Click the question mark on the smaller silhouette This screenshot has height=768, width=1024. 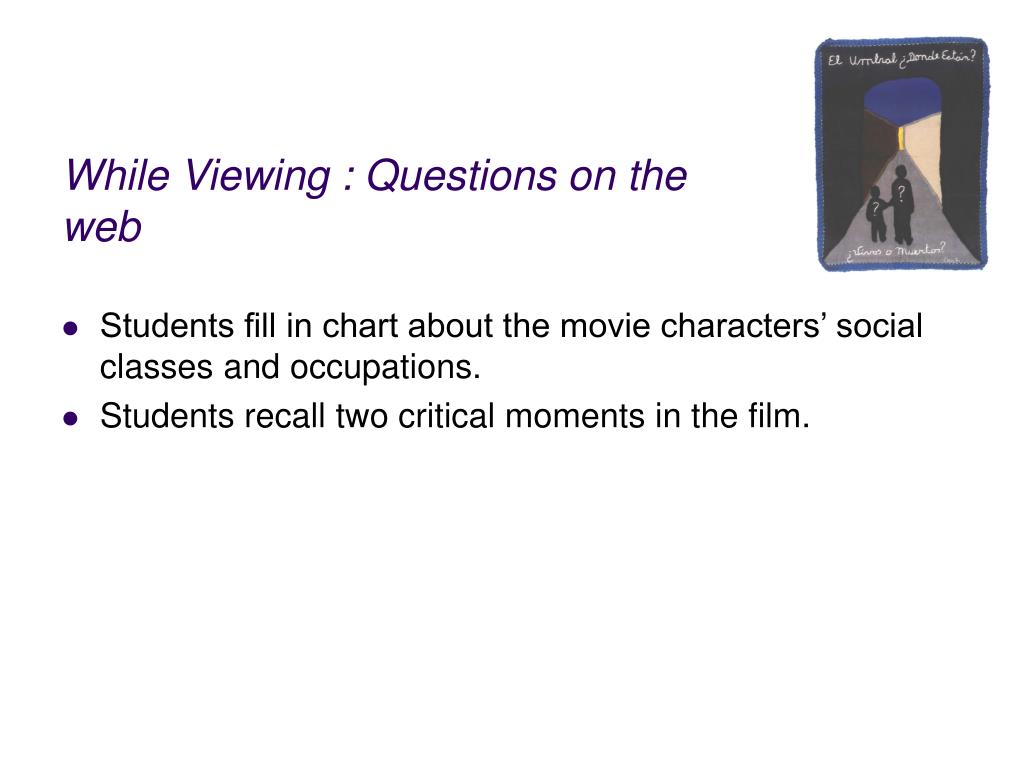tap(876, 210)
